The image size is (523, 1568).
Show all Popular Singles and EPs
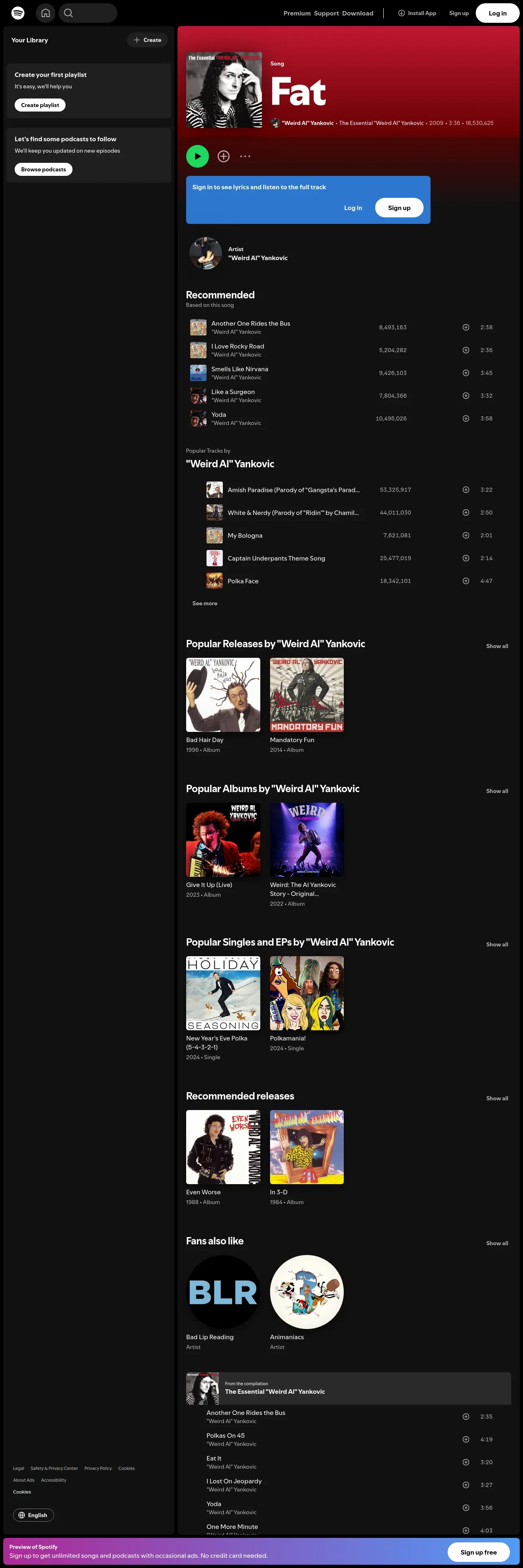(x=497, y=945)
